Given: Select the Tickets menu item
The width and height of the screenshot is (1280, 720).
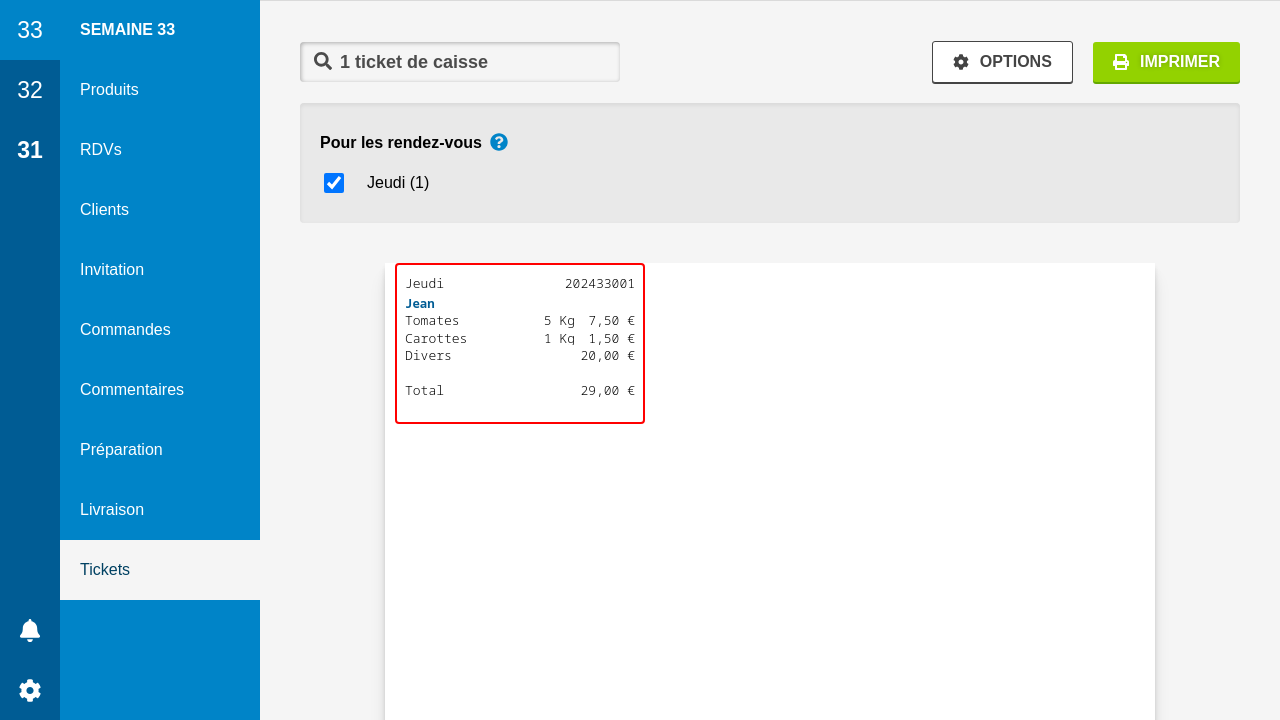Looking at the screenshot, I should pos(105,570).
